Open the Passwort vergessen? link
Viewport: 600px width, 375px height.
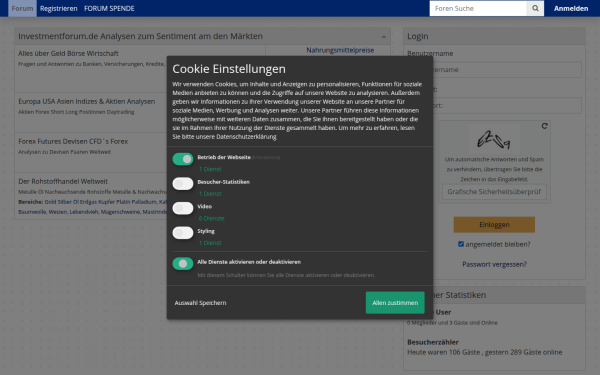coord(494,264)
